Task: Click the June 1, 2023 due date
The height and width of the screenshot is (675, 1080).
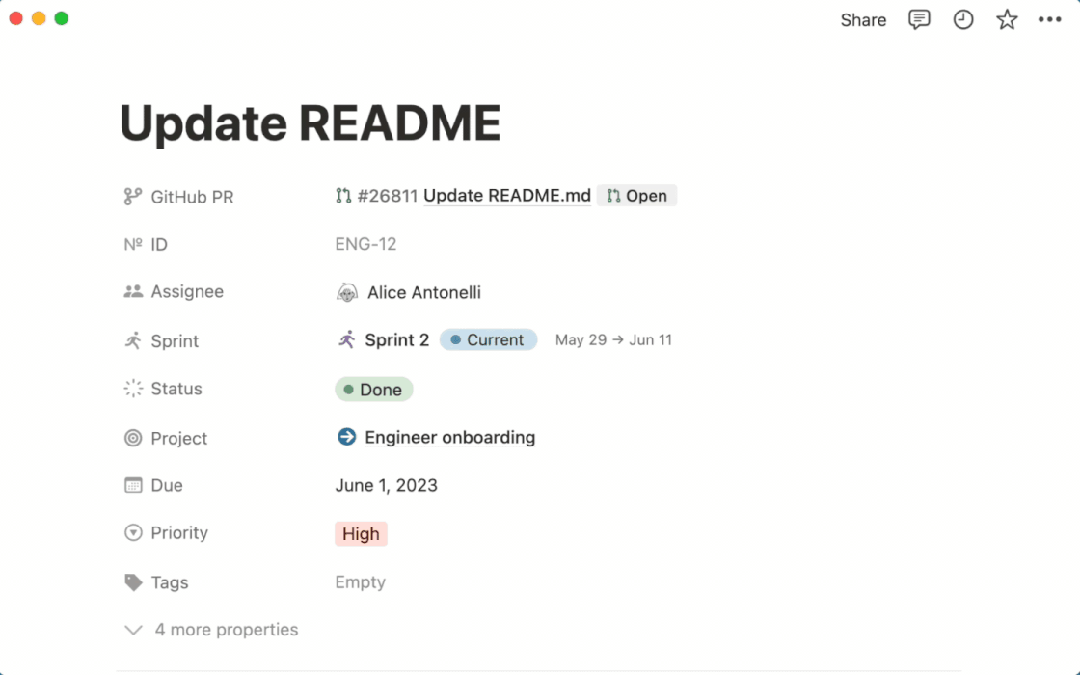Action: (386, 486)
